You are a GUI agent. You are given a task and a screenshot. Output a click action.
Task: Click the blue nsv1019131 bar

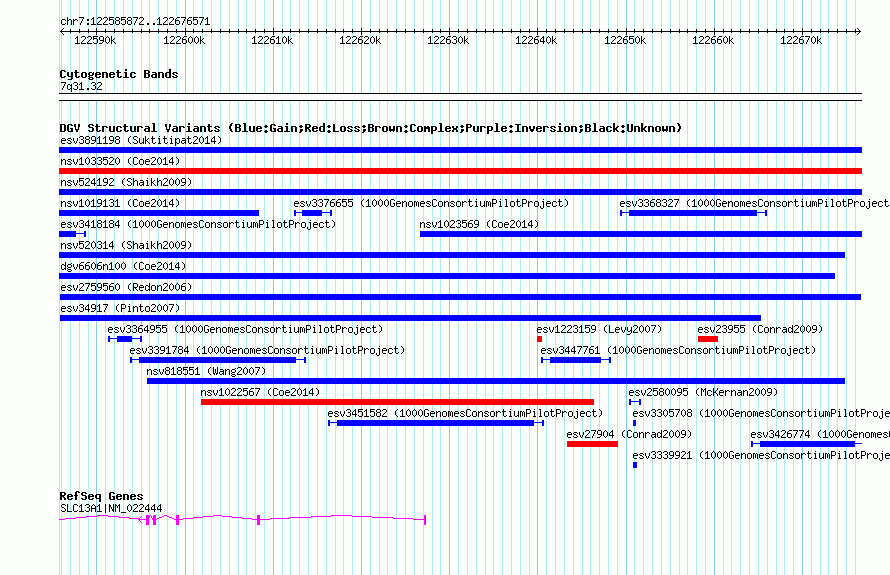click(x=159, y=213)
